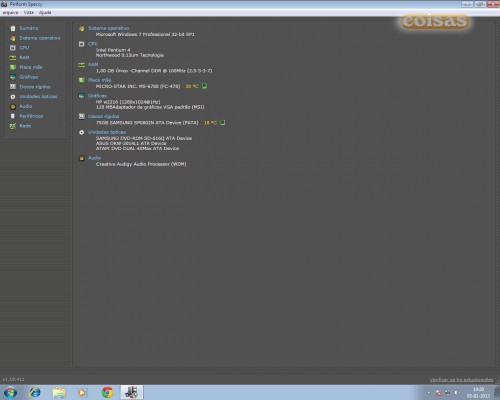
Task: Select Sistema operativo in the sidebar
Action: 40,38
